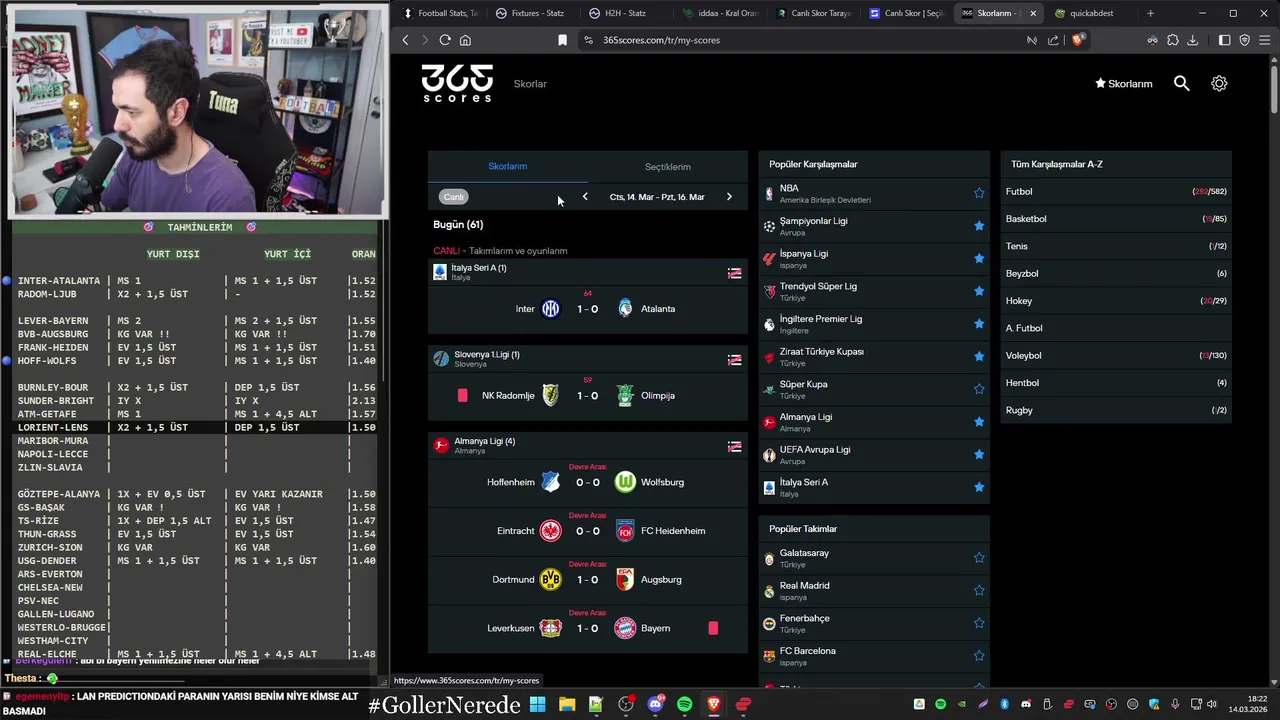Screen dimensions: 1280x720
Task: Toggle the Canlı live filter
Action: 454,197
